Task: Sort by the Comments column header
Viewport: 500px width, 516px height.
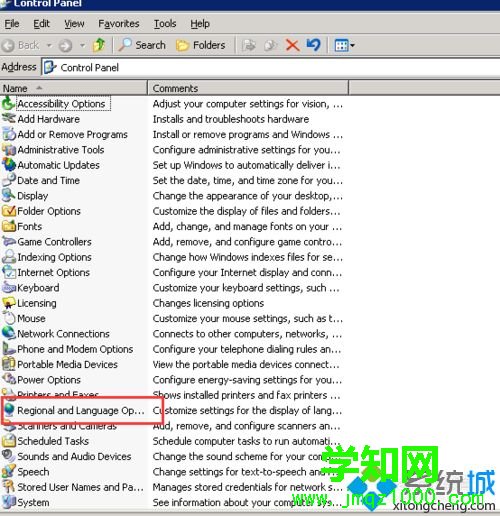Action: coord(248,88)
